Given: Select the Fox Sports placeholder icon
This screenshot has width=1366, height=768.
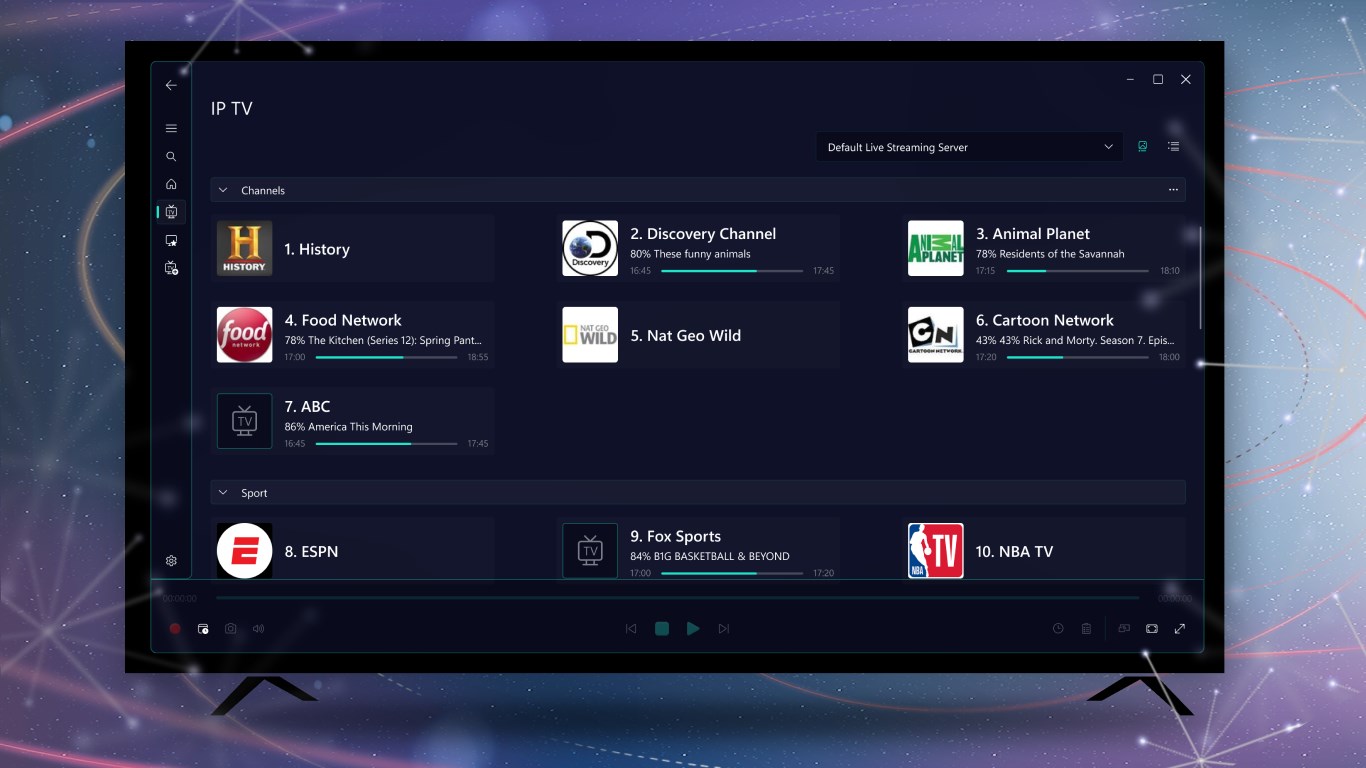Looking at the screenshot, I should point(590,551).
